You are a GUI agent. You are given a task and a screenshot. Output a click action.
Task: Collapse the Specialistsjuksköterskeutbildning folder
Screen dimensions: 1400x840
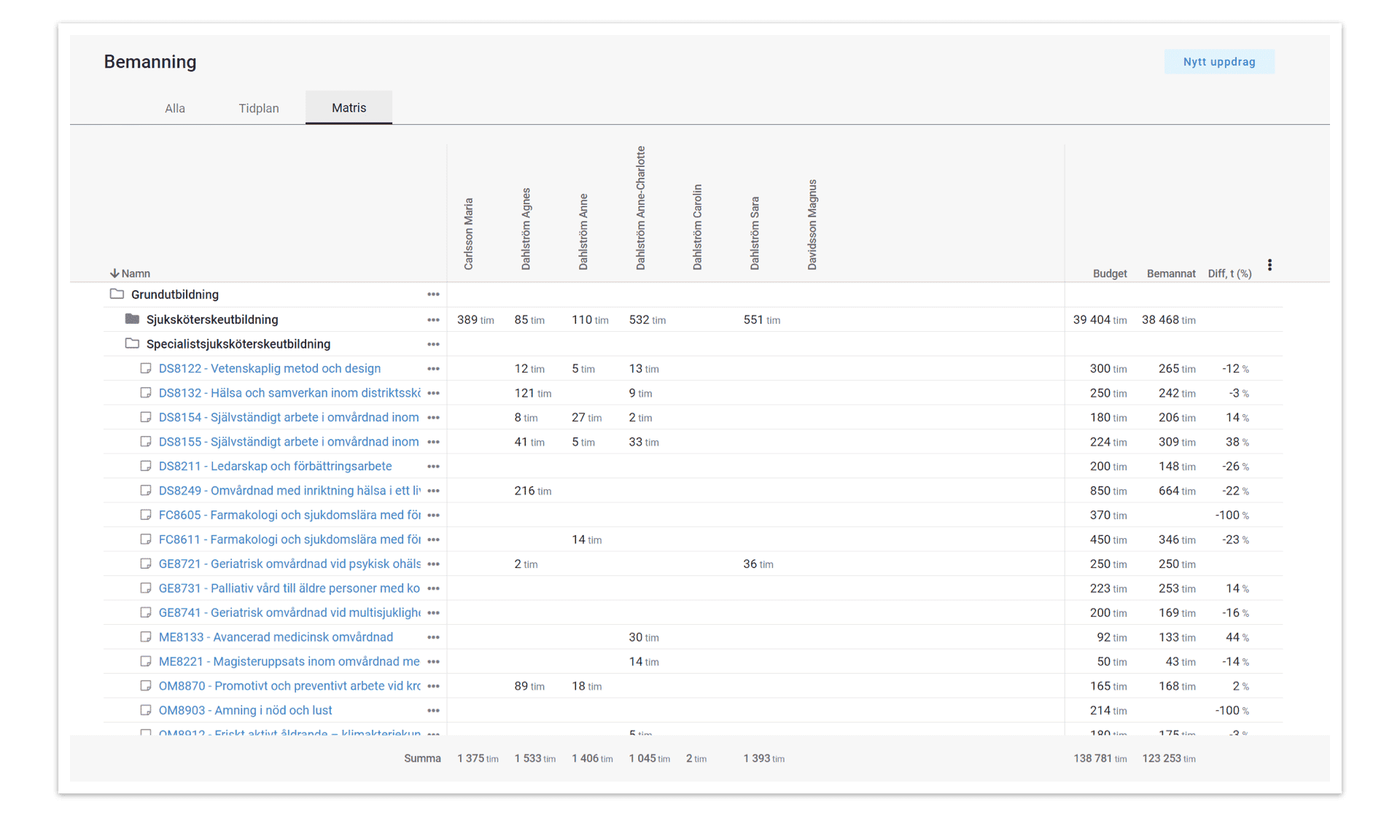tap(132, 343)
